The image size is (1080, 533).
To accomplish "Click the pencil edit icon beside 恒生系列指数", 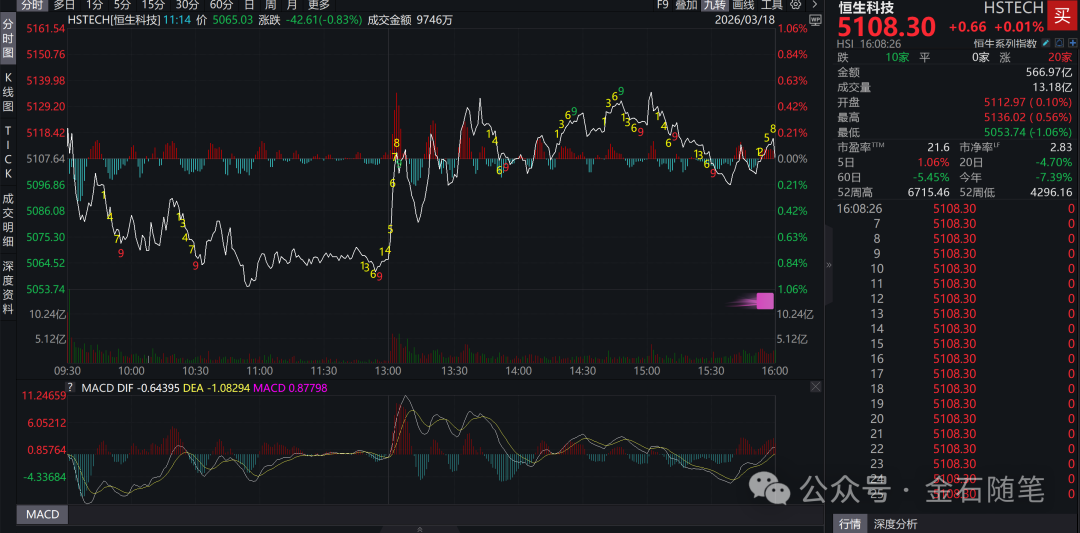I will pos(1046,43).
